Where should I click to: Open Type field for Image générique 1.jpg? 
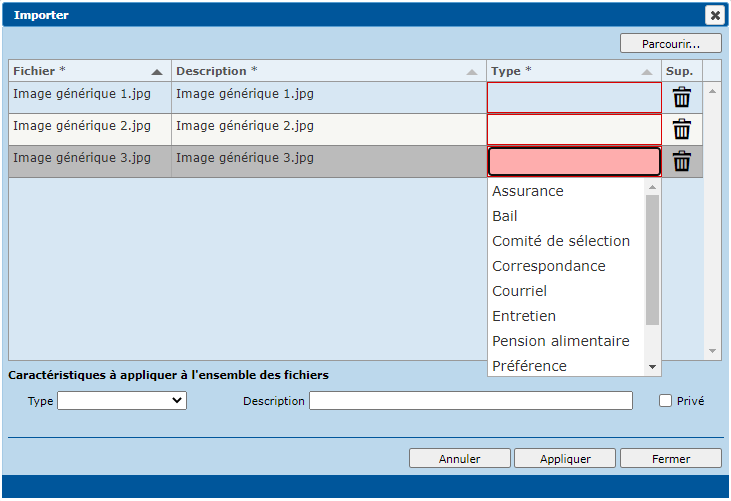tap(574, 97)
